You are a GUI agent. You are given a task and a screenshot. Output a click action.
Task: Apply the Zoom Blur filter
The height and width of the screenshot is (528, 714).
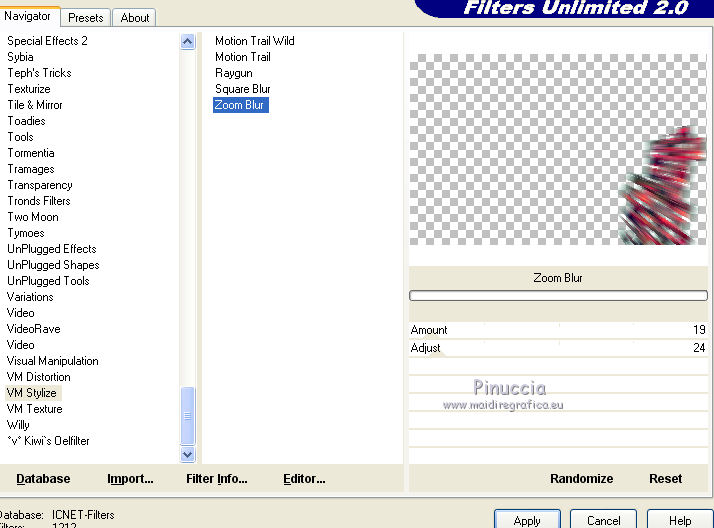click(527, 520)
